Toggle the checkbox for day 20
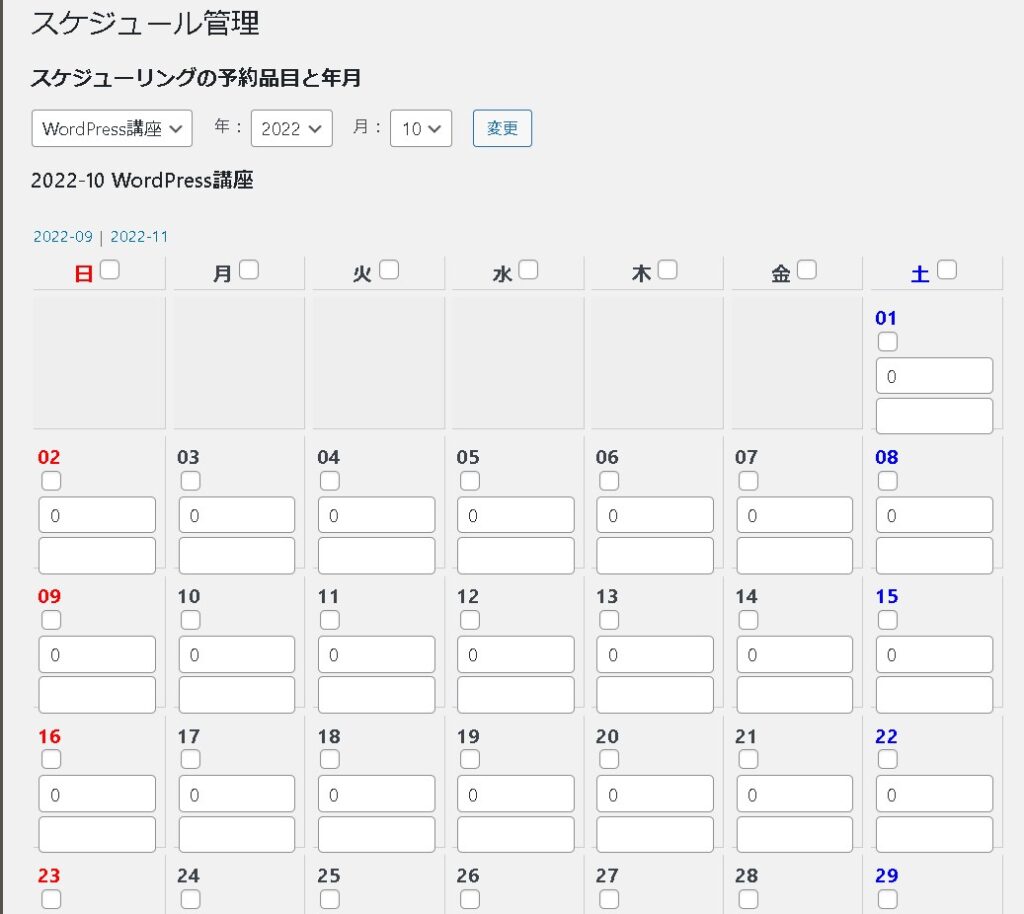Screen dimensions: 1024x914 (609, 759)
